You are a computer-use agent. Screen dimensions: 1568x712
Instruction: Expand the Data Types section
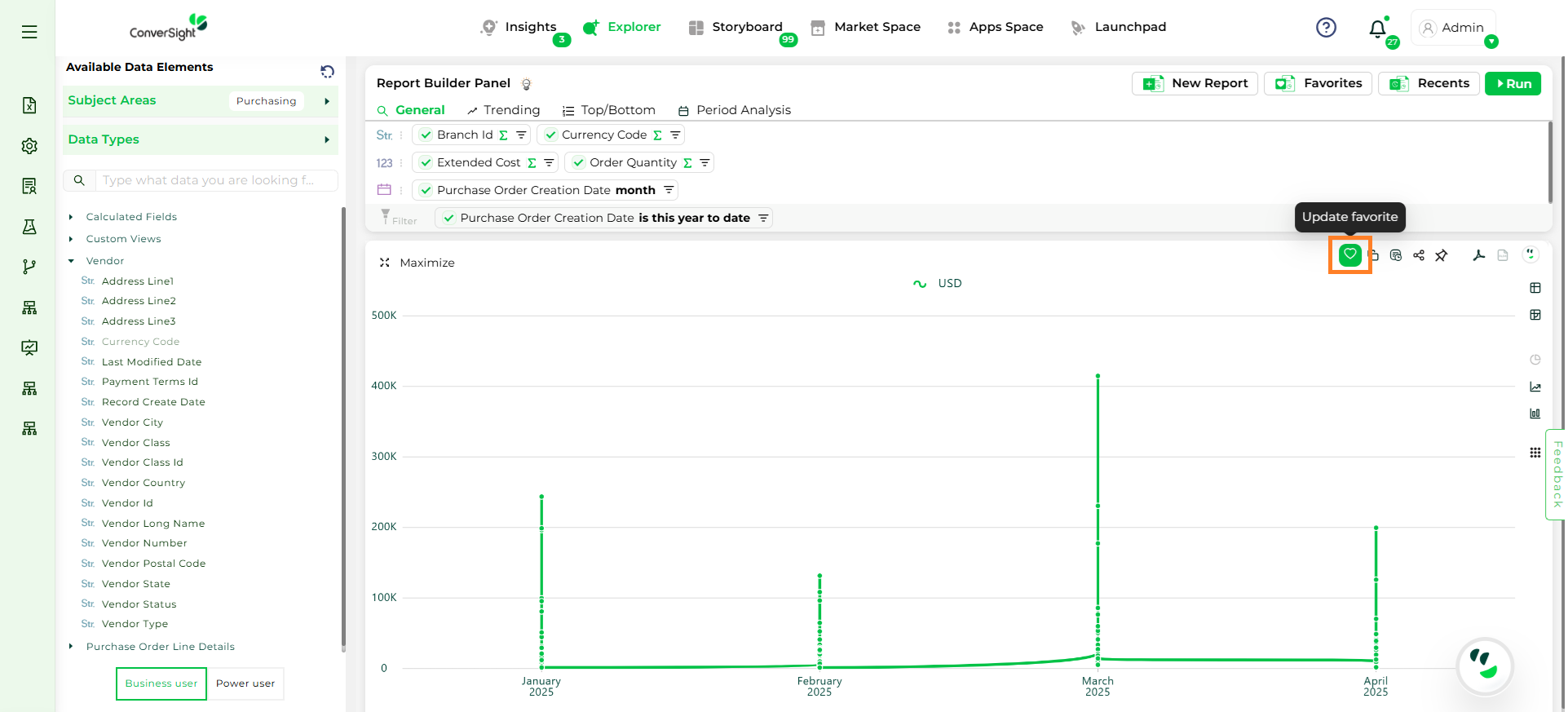point(326,139)
